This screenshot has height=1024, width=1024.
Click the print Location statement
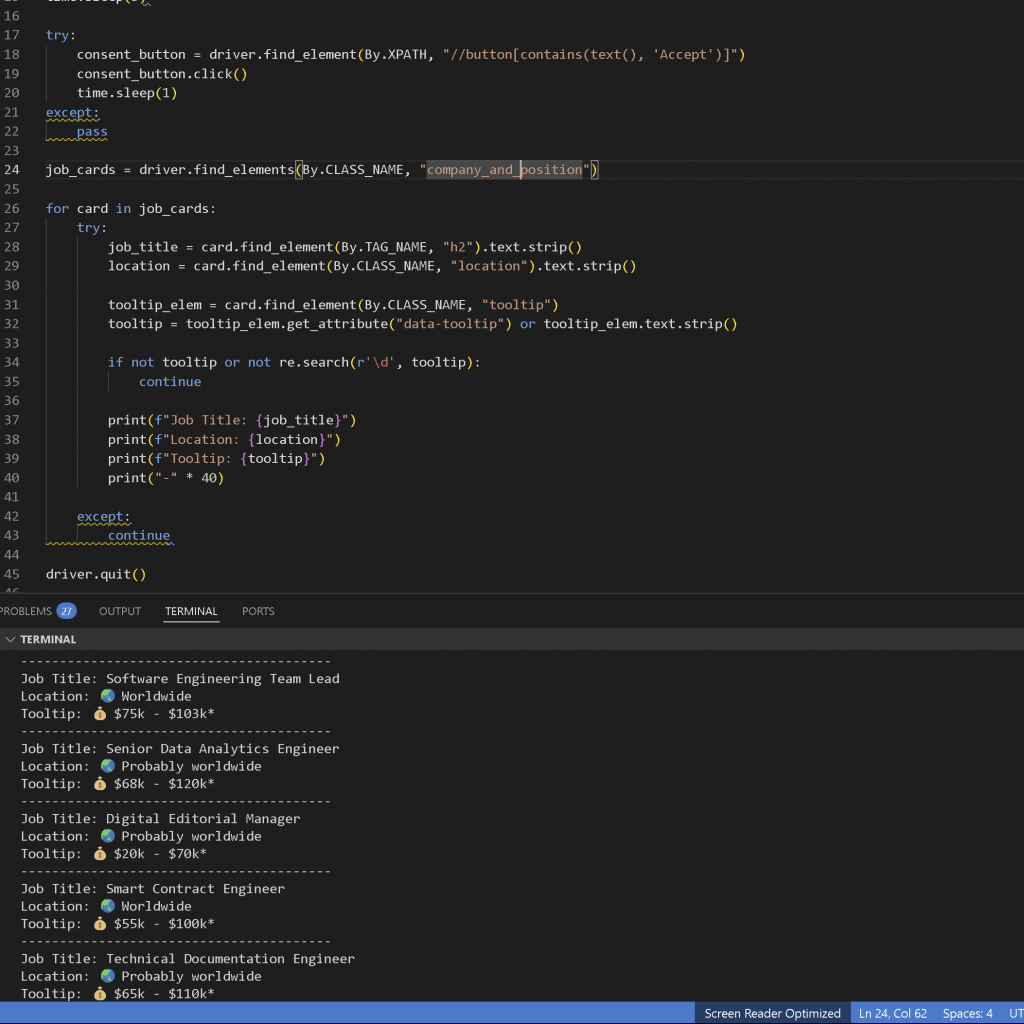coord(224,440)
